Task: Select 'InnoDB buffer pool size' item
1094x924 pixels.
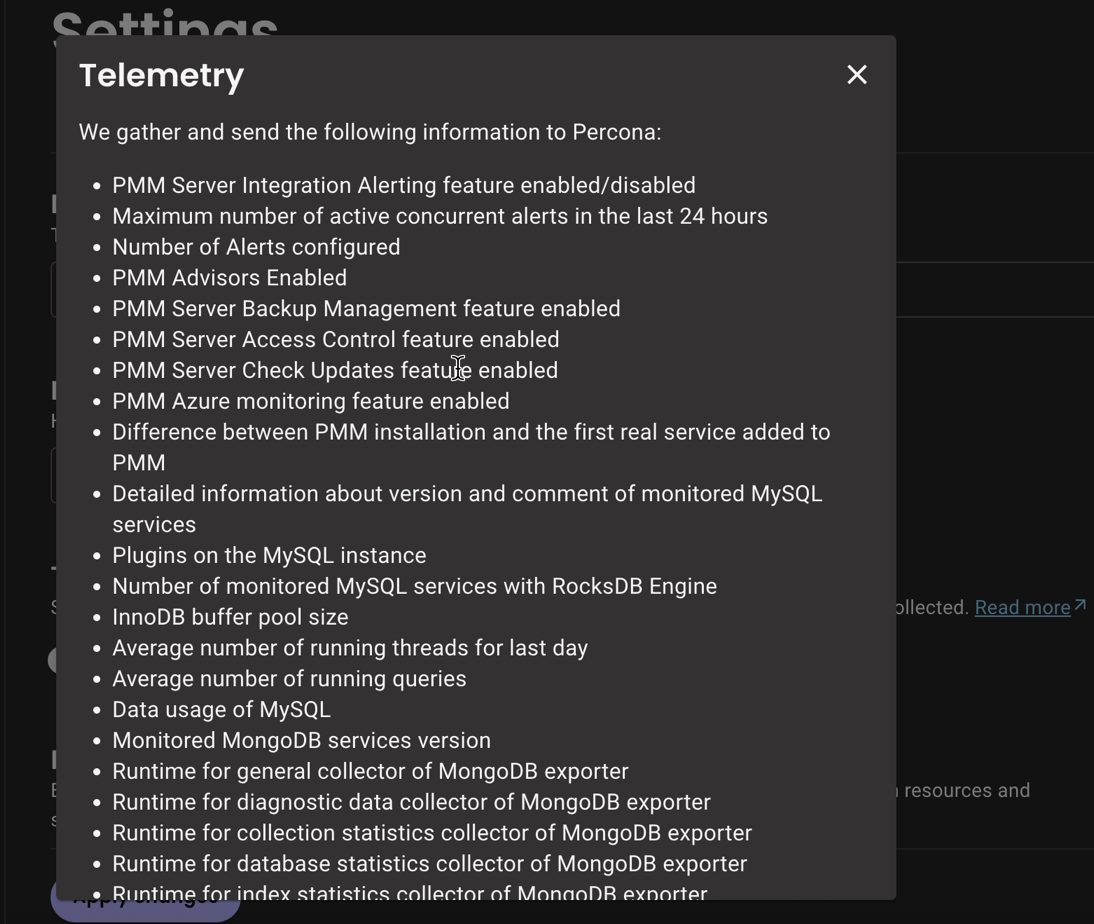Action: 230,617
